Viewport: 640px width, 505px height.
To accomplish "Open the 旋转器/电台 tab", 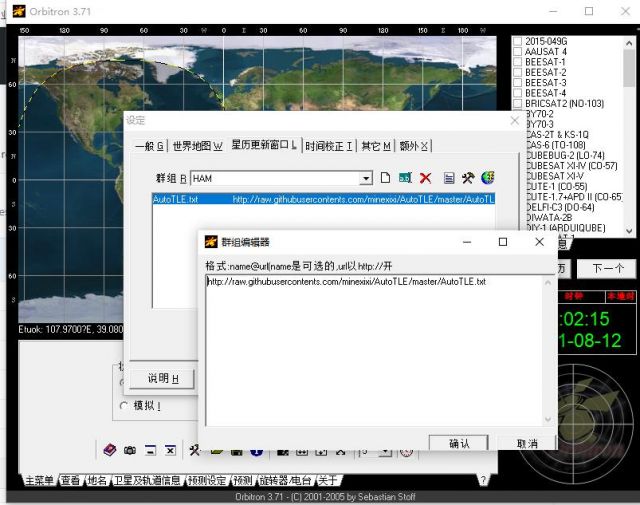I will (285, 481).
